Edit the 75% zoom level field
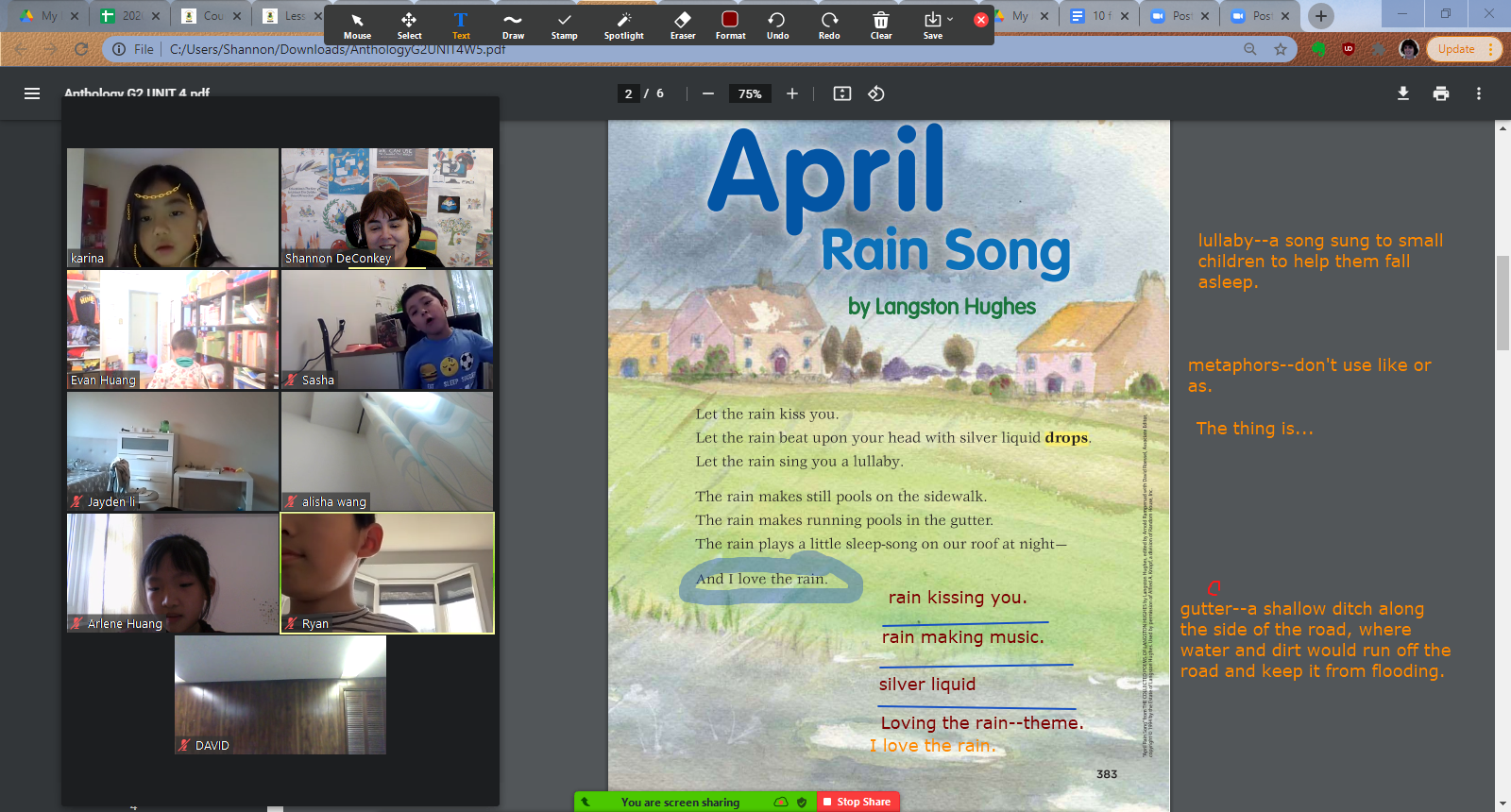The width and height of the screenshot is (1511, 812). coord(750,93)
